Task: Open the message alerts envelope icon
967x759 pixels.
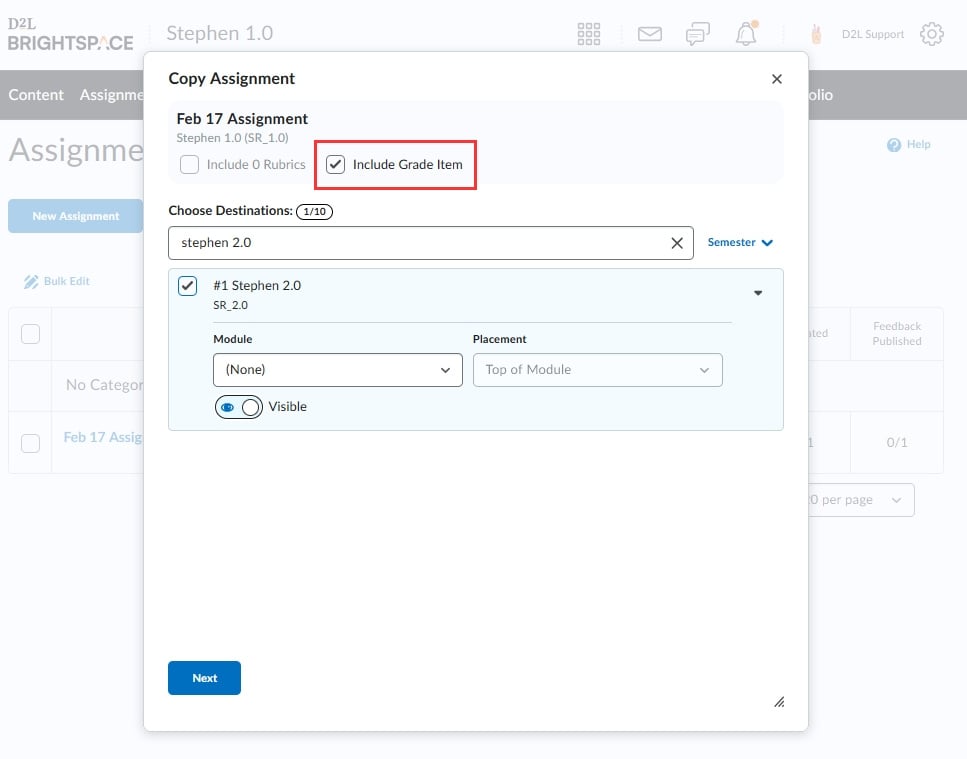Action: point(649,34)
